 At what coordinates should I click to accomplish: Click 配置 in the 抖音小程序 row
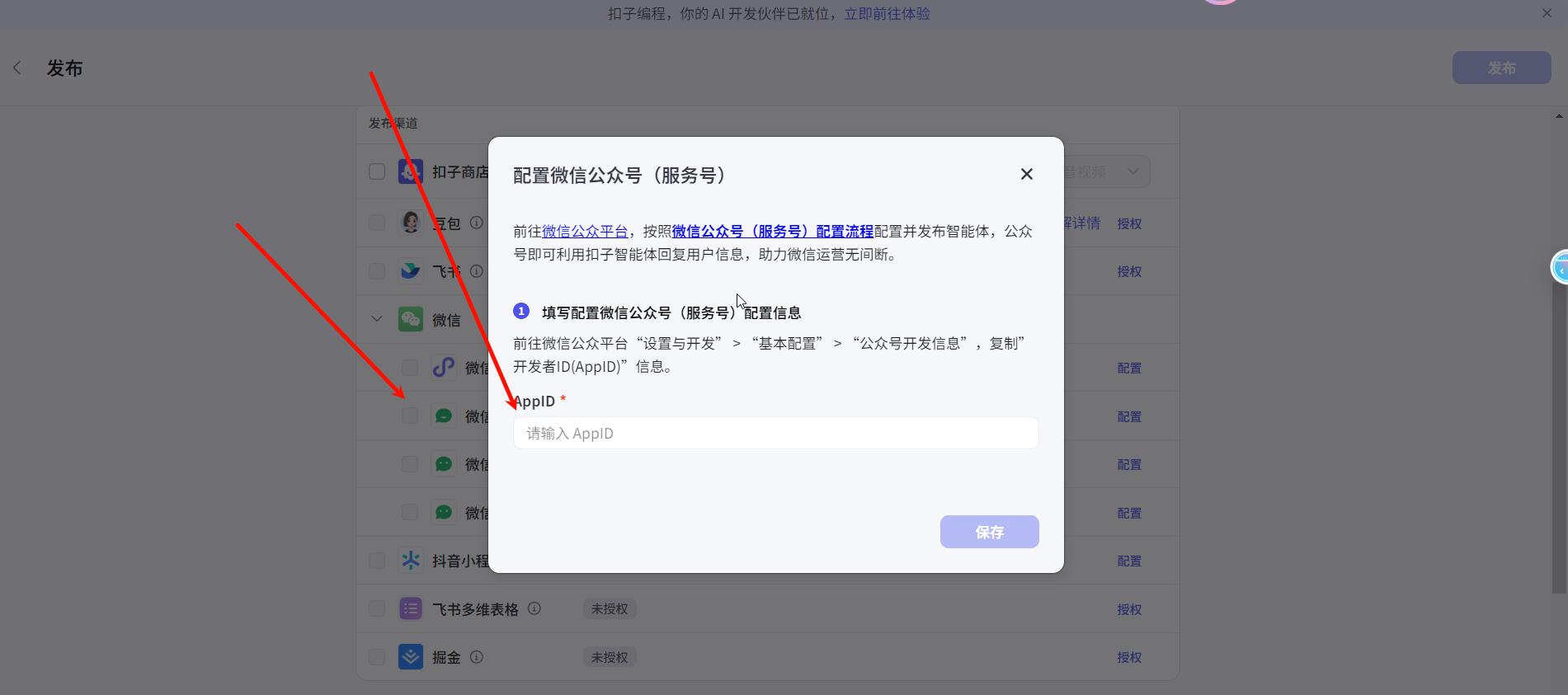[x=1129, y=561]
